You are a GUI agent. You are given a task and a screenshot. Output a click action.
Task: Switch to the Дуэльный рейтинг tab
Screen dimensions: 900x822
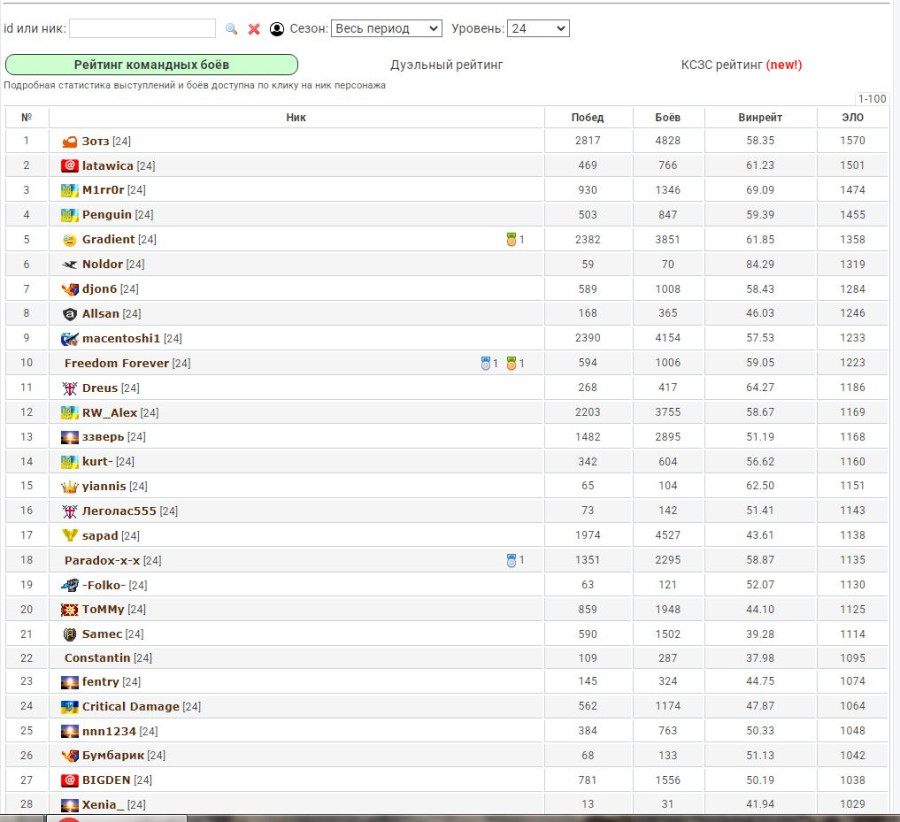446,65
